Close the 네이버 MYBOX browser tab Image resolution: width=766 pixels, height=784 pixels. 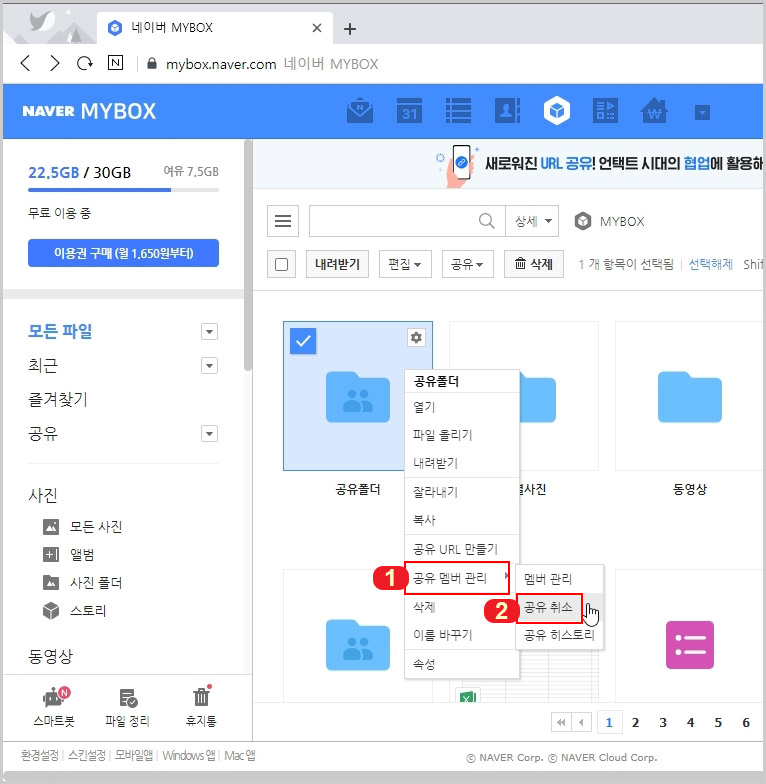tap(316, 28)
